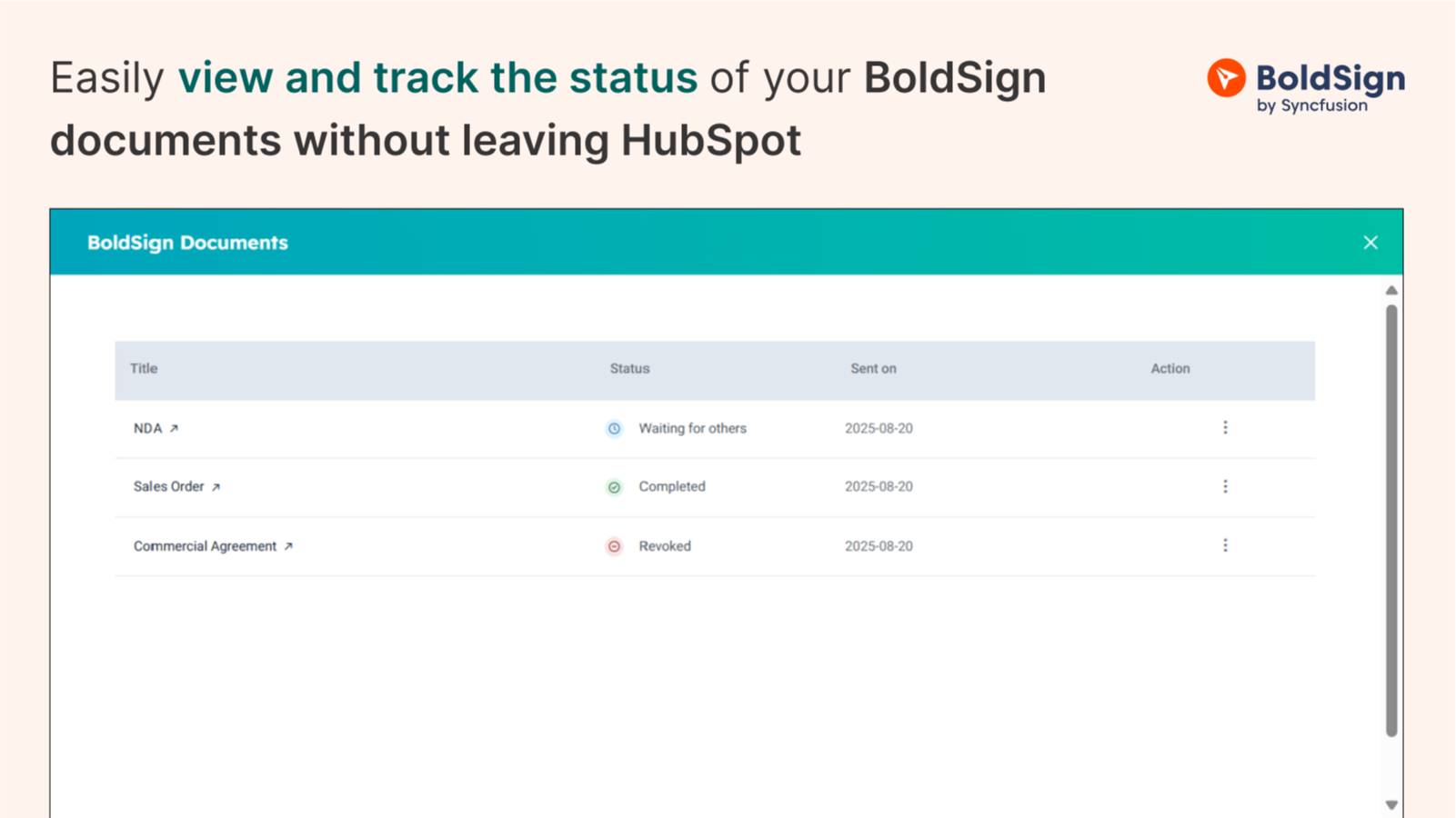Viewport: 1456px width, 818px height.
Task: Click the red revoked icon for Commercial Agreement
Action: 614,546
